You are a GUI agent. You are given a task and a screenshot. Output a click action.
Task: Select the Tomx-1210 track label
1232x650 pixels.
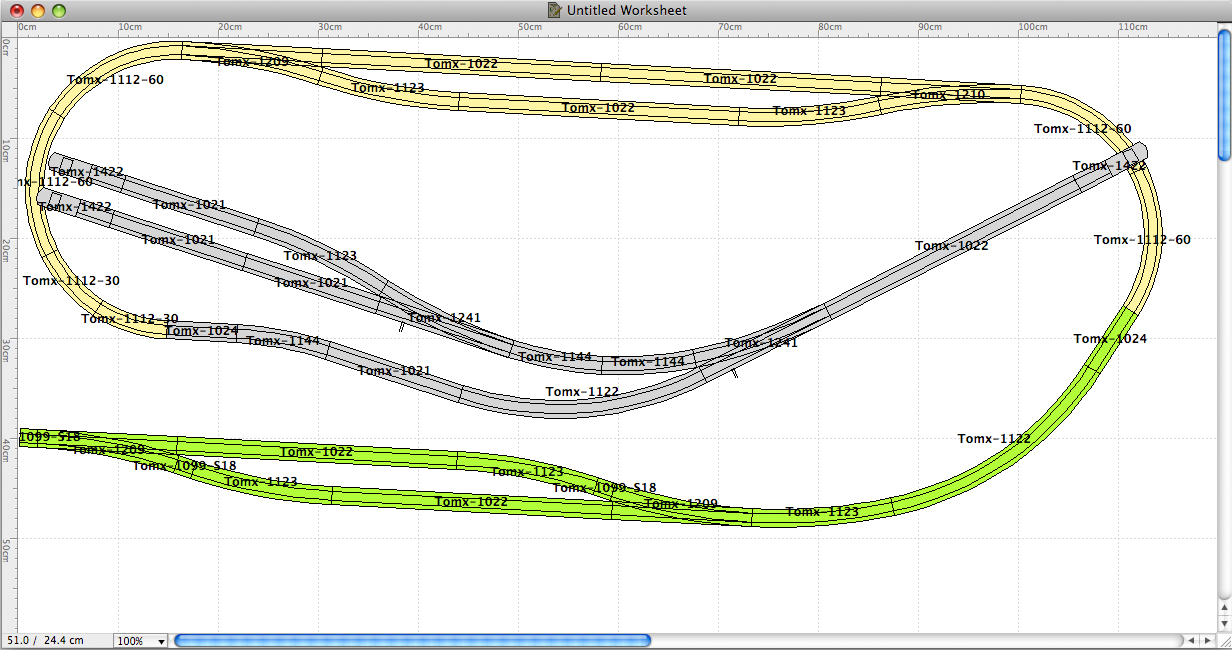949,95
